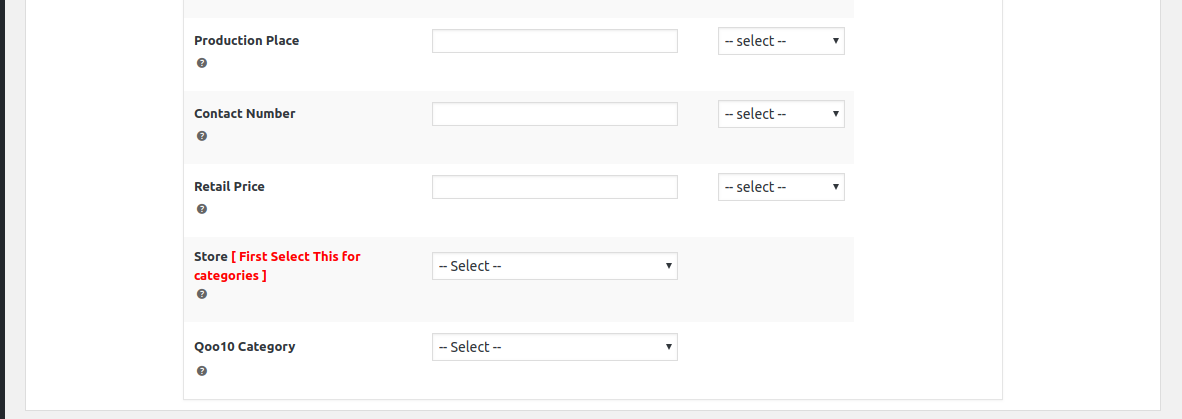The width and height of the screenshot is (1182, 419).
Task: Show help tooltip for Retail Price
Action: click(201, 210)
